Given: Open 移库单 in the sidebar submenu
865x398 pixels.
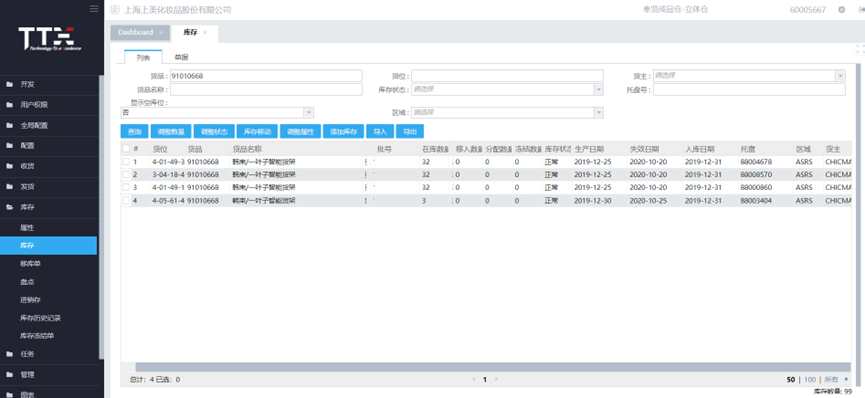Looking at the screenshot, I should [30, 263].
